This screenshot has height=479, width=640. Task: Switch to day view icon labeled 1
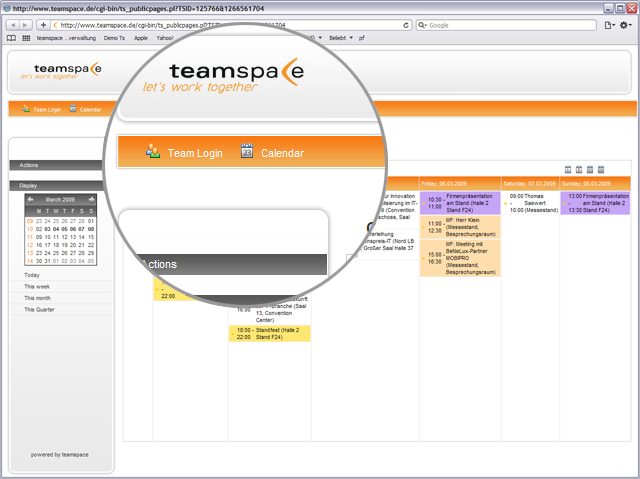click(x=568, y=169)
